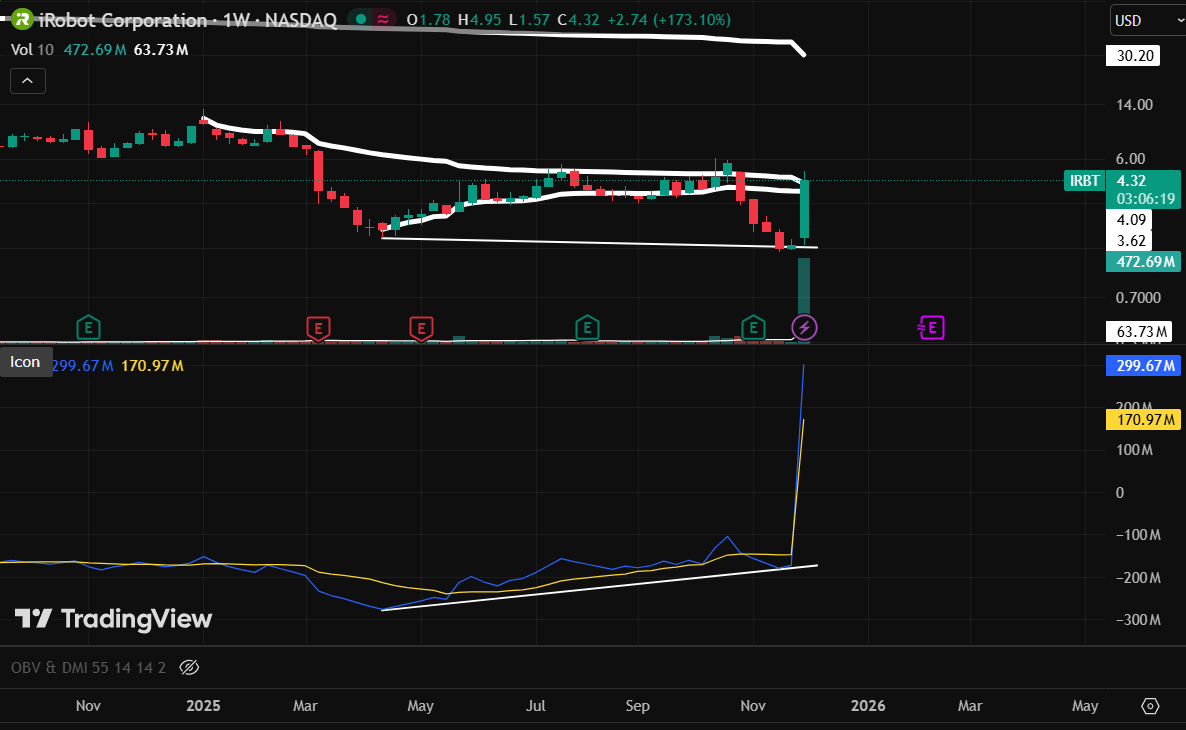The height and width of the screenshot is (730, 1186).
Task: Select the Vol 10 indicator label
Action: coord(33,50)
